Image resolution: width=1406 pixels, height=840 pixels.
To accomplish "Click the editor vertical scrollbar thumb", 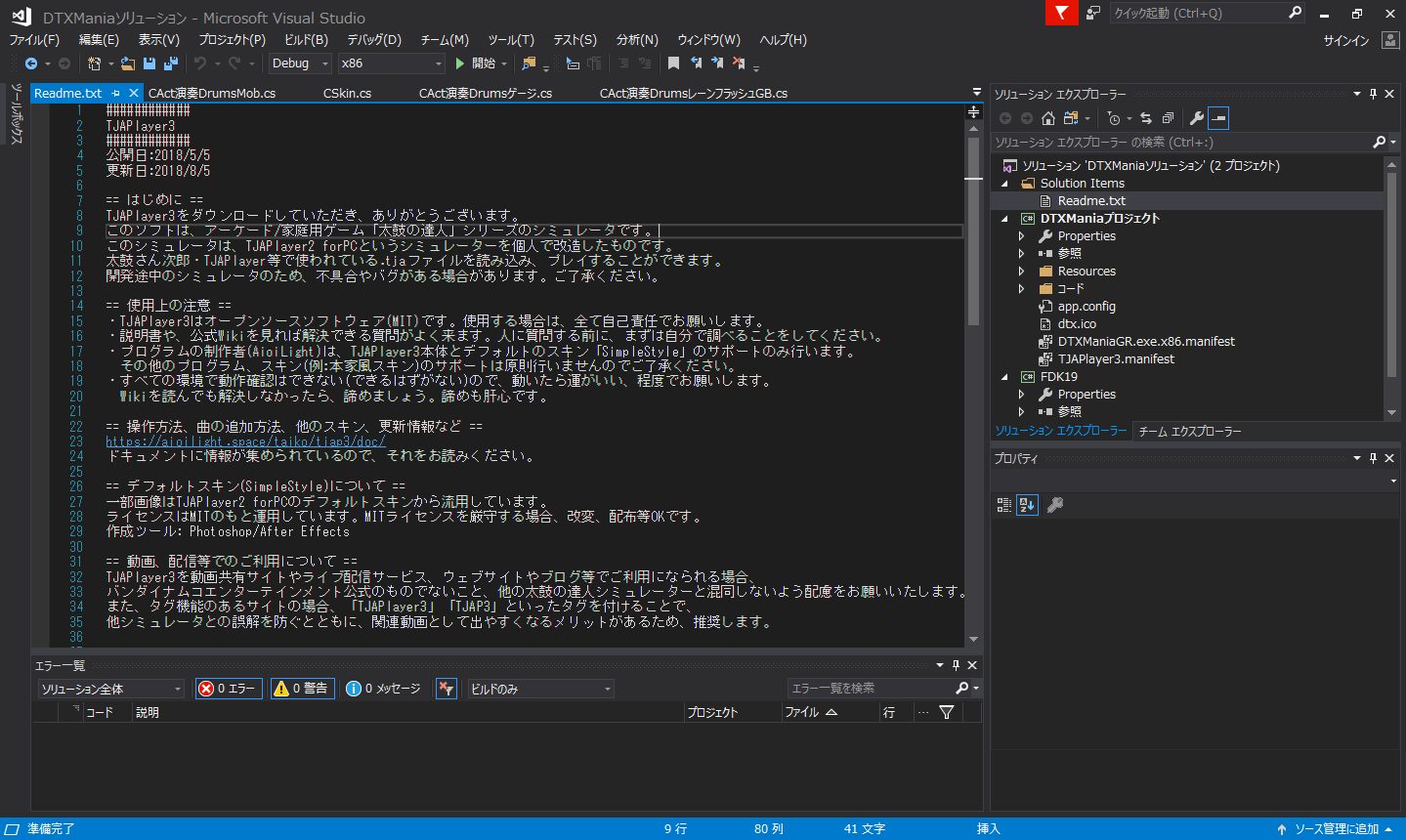I will click(x=973, y=231).
